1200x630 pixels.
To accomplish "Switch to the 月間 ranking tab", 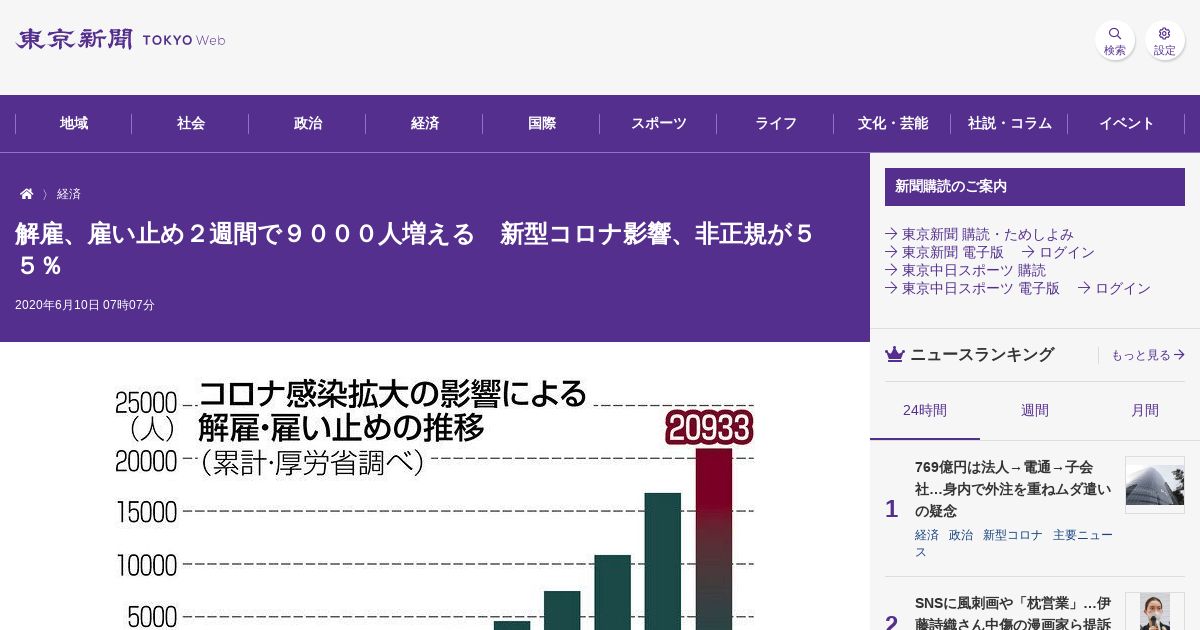I will pos(1145,411).
